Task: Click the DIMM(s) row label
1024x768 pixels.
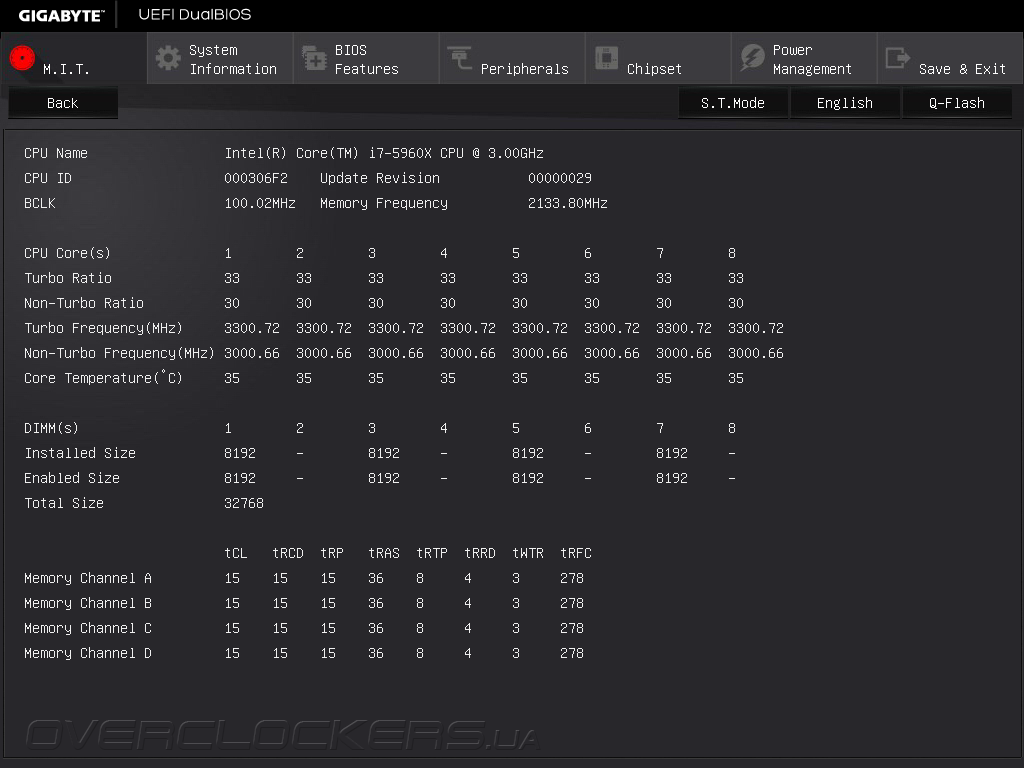Action: coord(51,428)
